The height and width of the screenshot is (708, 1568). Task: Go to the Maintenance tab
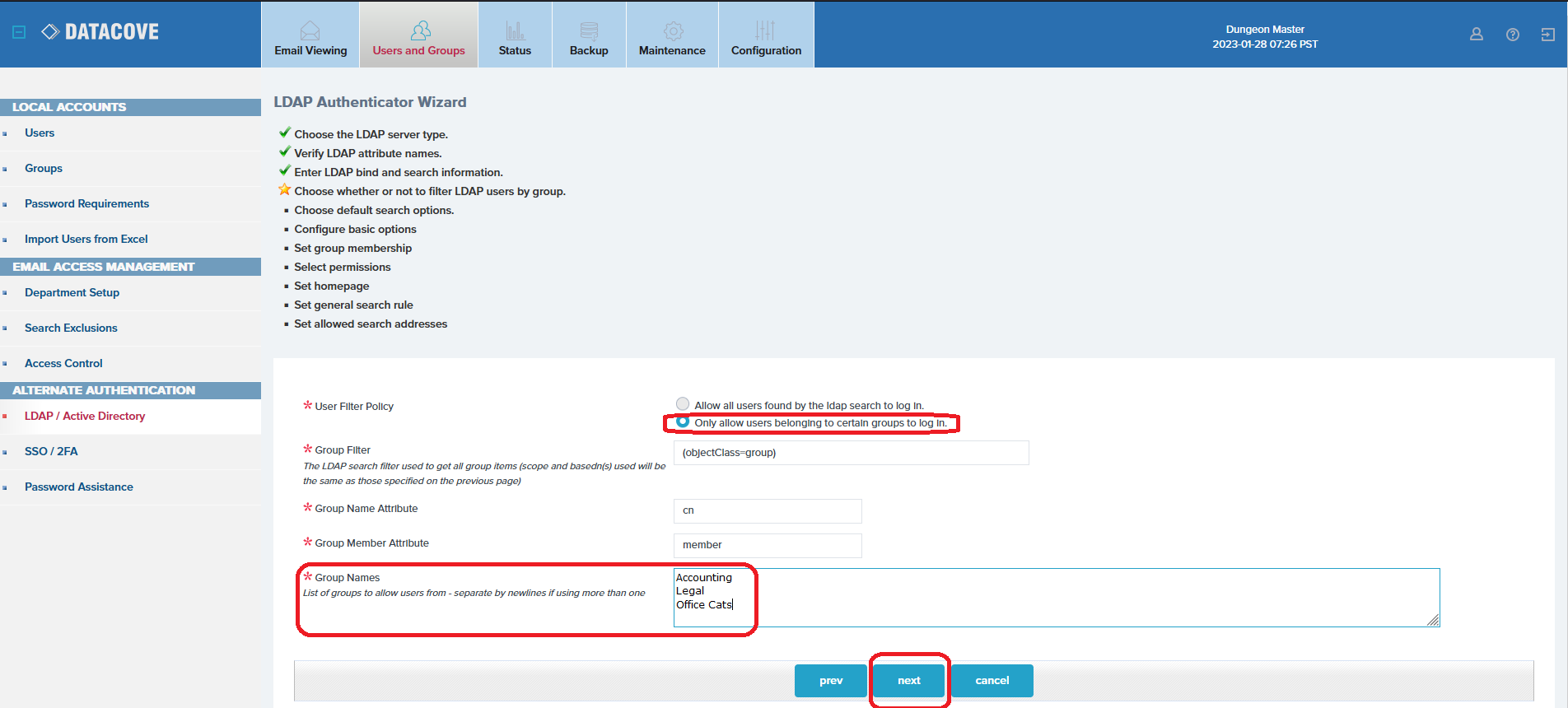[x=672, y=35]
